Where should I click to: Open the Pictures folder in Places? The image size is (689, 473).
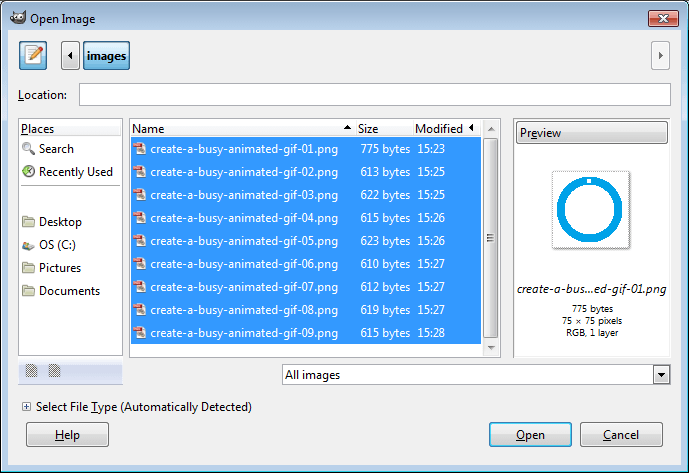60,268
